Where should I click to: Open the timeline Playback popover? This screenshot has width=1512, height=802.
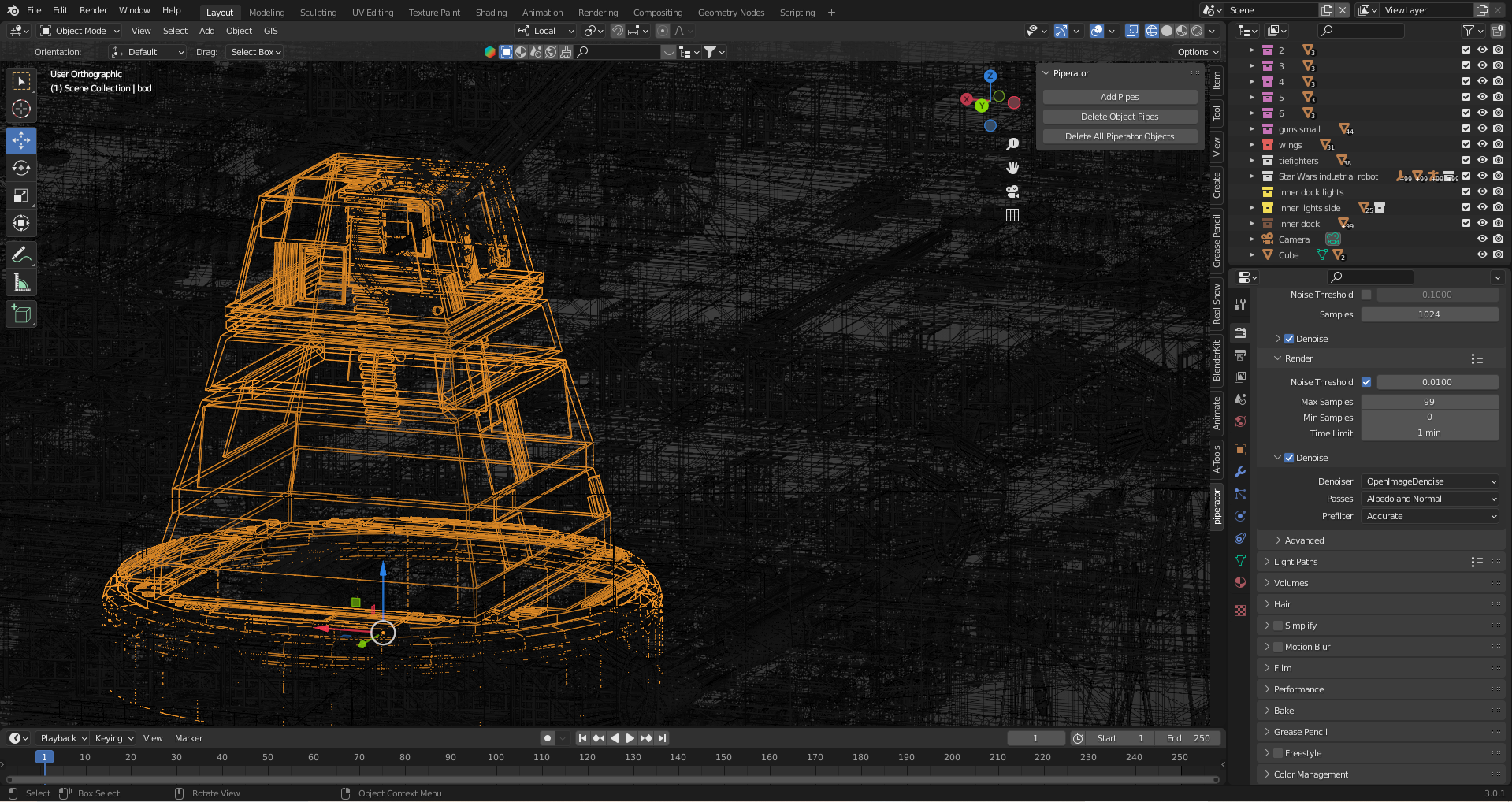63,738
